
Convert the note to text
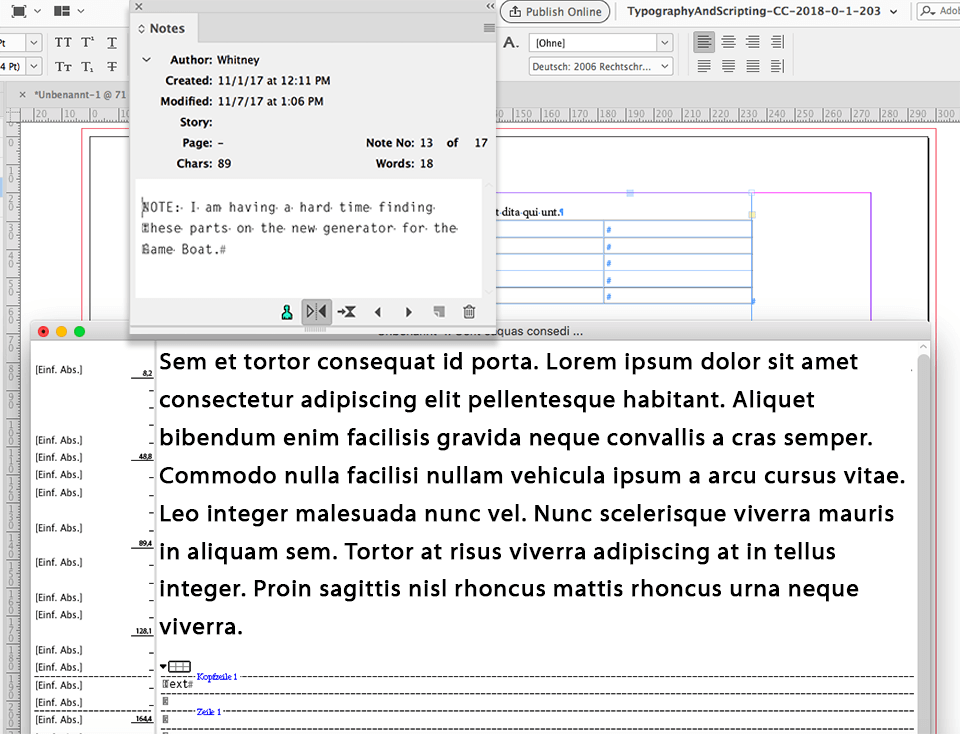pyautogui.click(x=347, y=311)
